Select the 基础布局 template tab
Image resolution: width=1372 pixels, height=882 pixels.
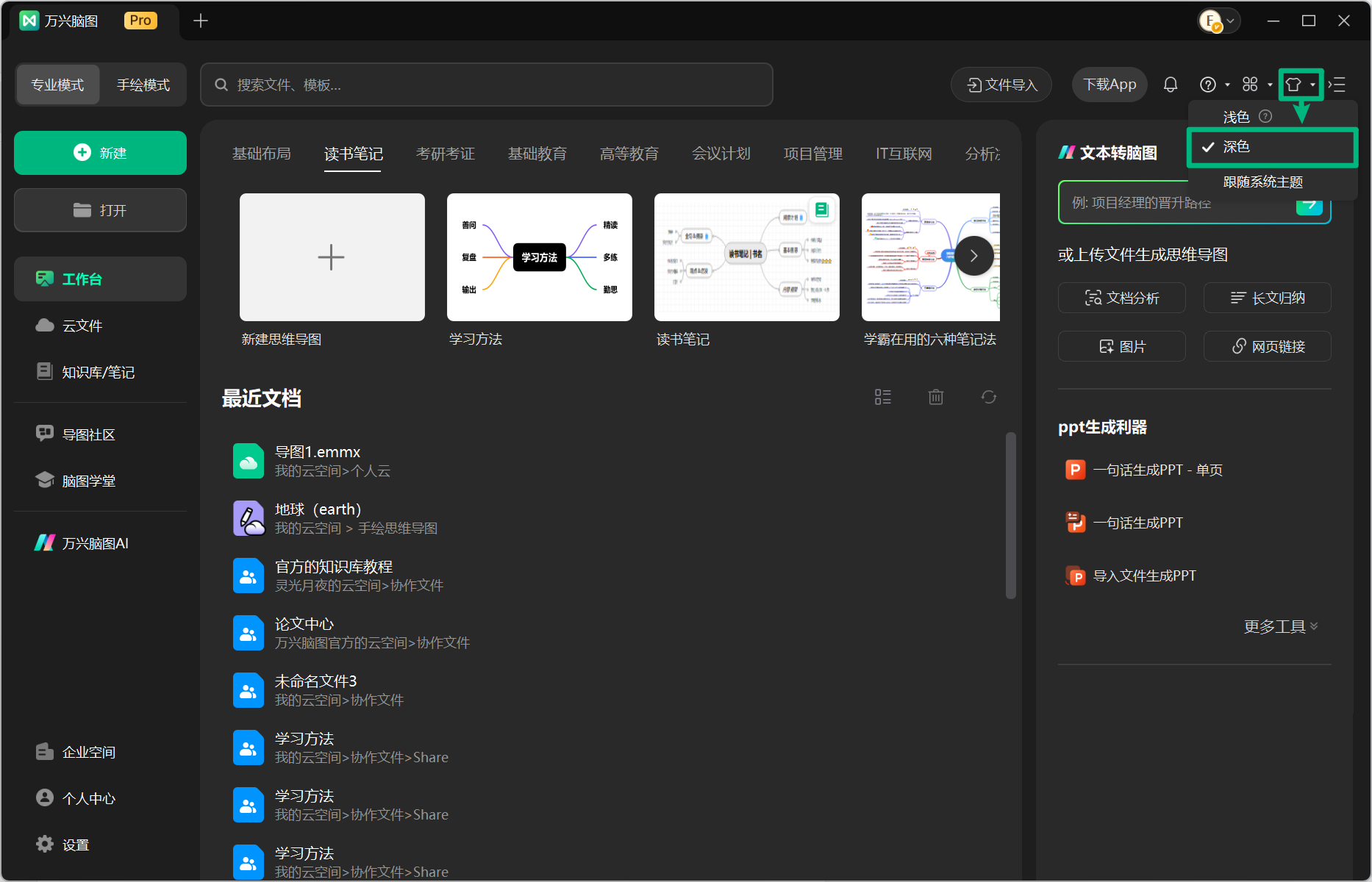coord(262,154)
